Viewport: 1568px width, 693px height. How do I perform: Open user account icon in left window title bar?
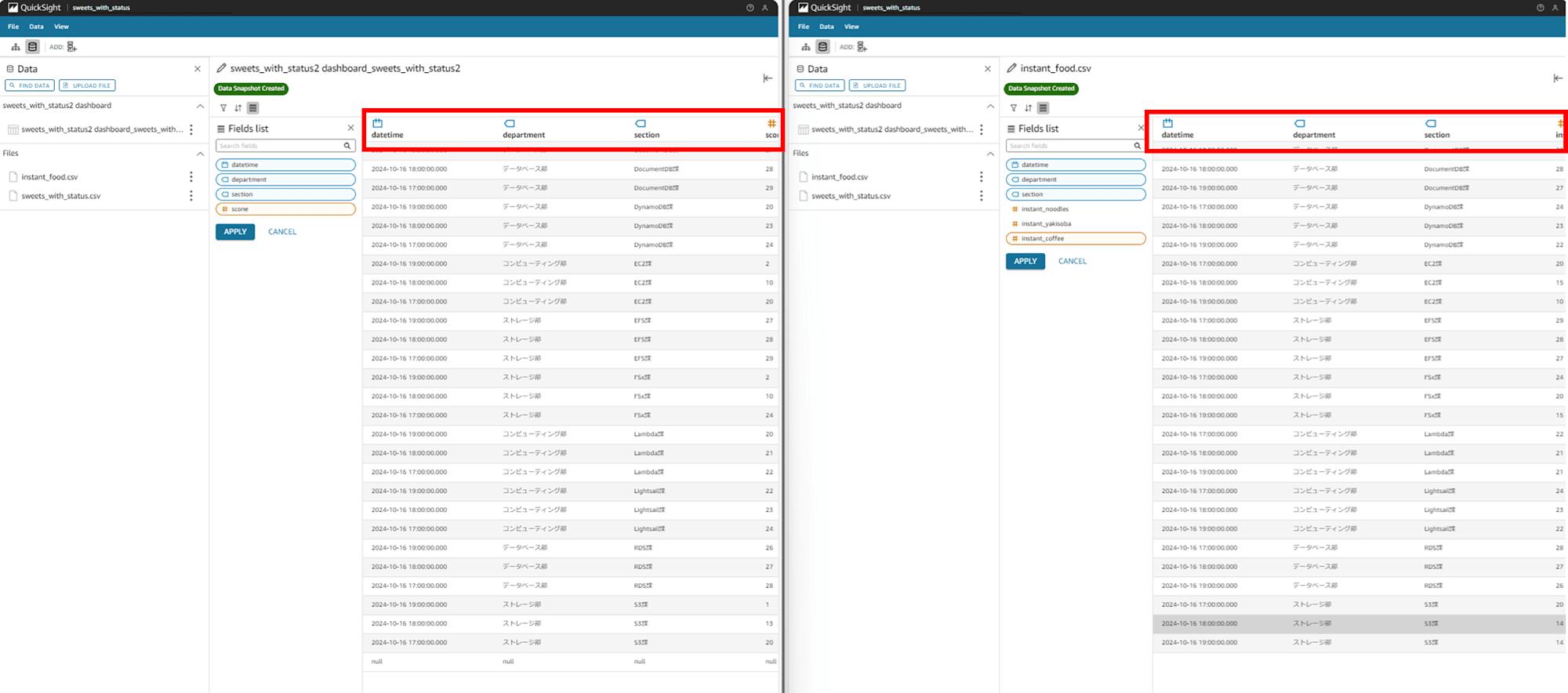coord(765,8)
